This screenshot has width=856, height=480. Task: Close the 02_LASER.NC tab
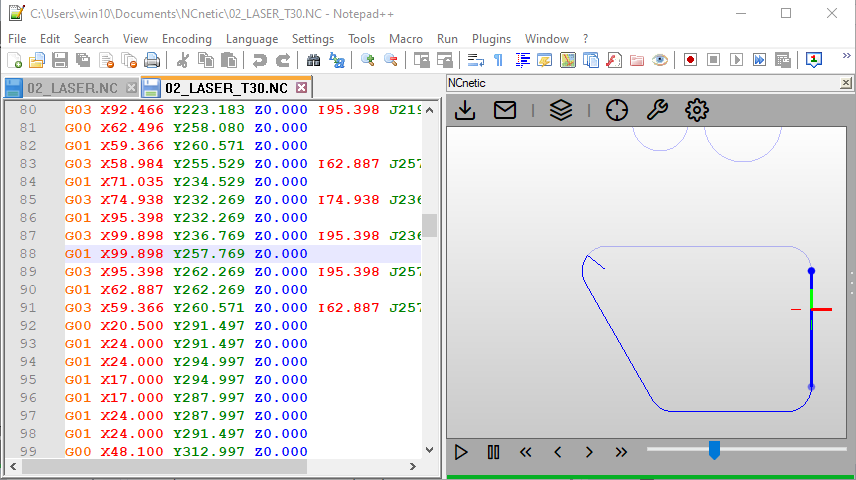pos(131,88)
